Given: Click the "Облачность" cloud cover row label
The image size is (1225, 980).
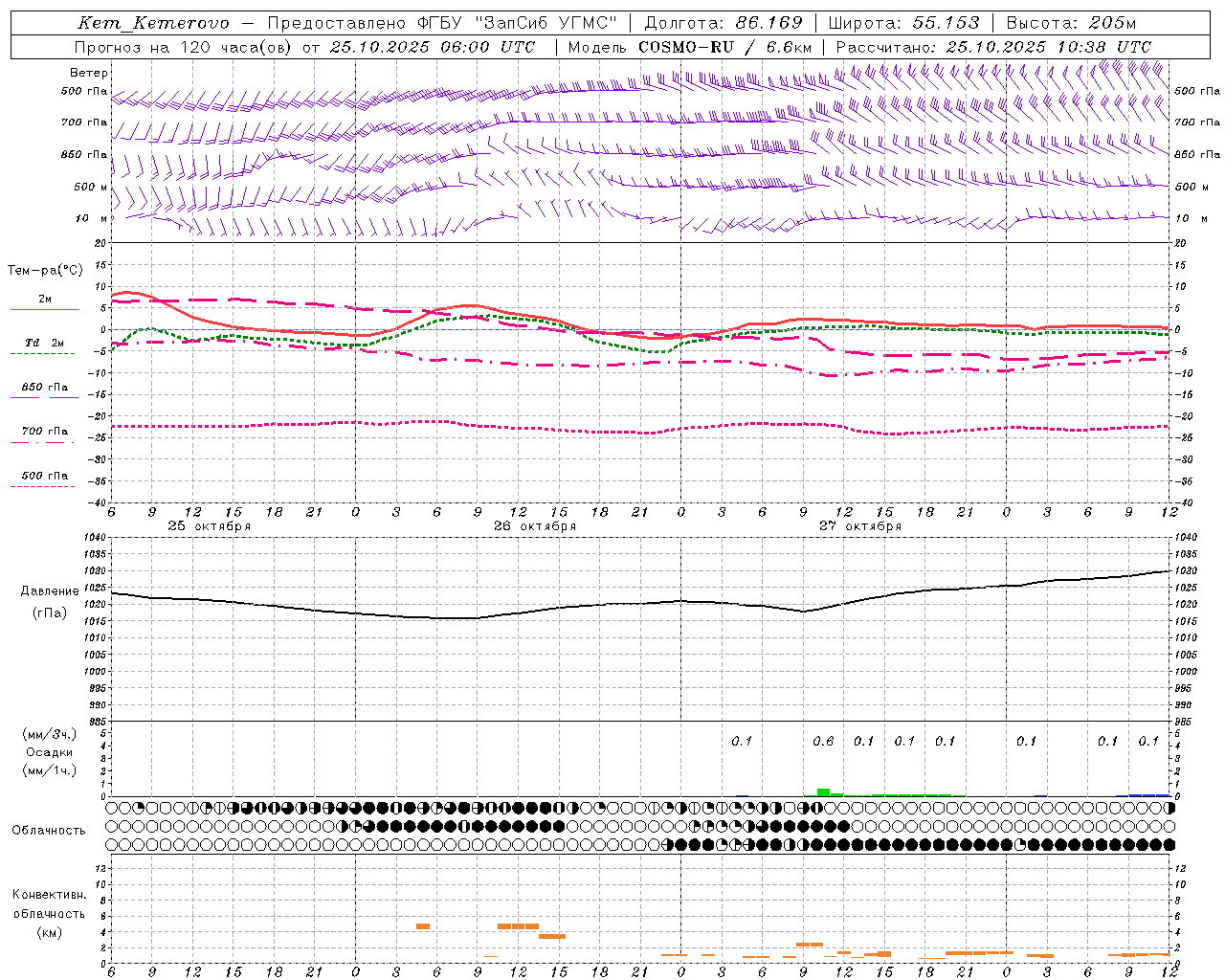Looking at the screenshot, I should pos(49,830).
